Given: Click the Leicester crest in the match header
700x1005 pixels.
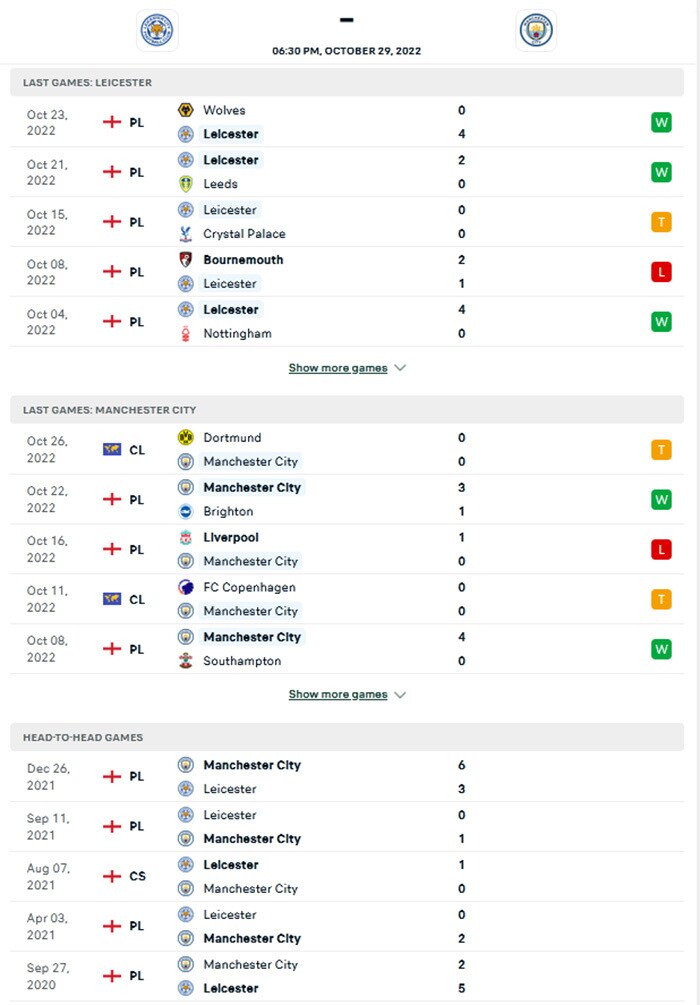Looking at the screenshot, I should click(158, 30).
